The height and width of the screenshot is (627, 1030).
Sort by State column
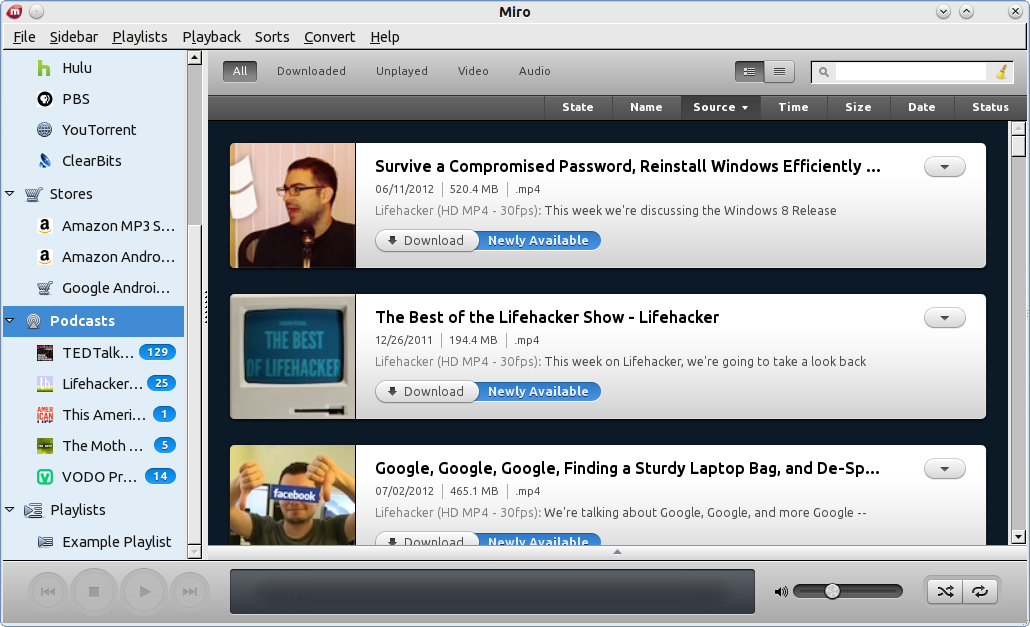(x=578, y=107)
